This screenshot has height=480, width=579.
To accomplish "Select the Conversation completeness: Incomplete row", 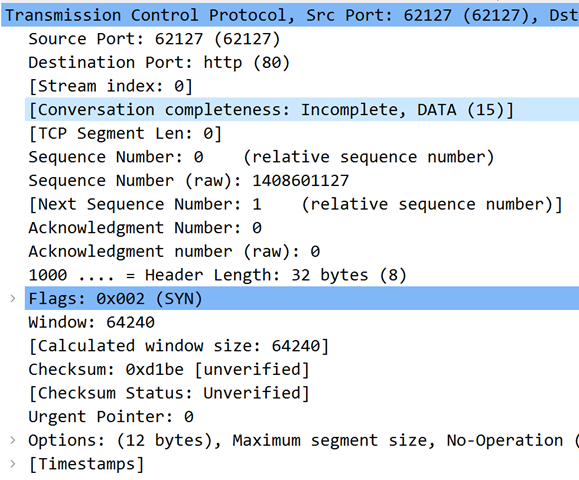I will coord(302,110).
